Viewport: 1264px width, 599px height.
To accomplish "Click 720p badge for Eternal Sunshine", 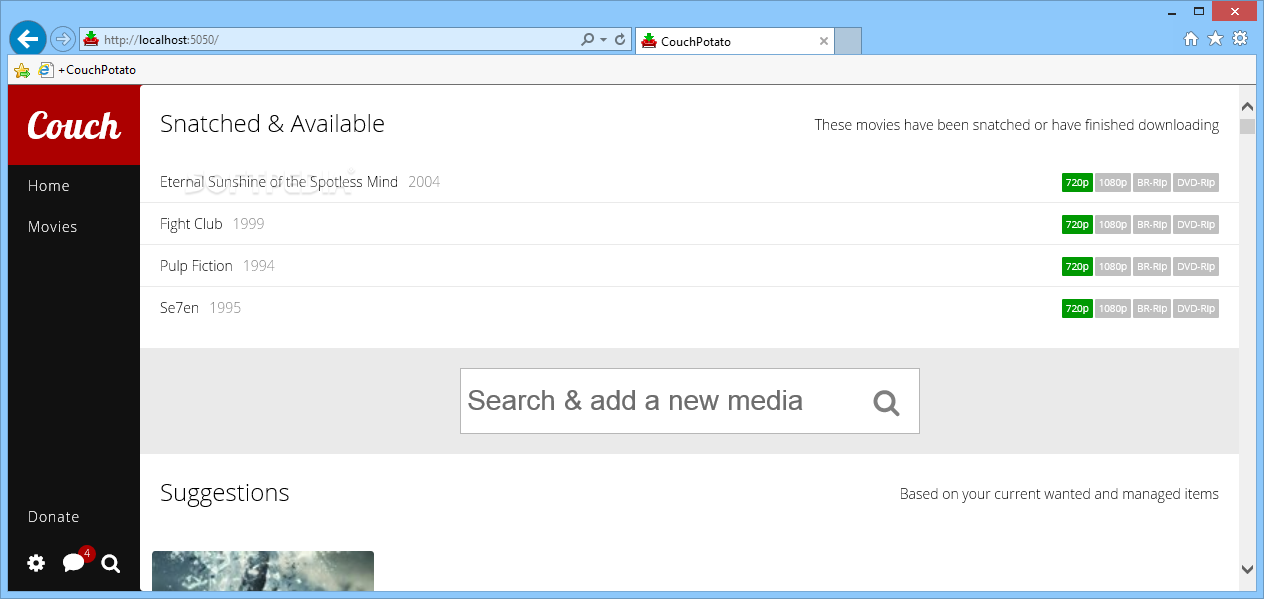I will [x=1077, y=183].
